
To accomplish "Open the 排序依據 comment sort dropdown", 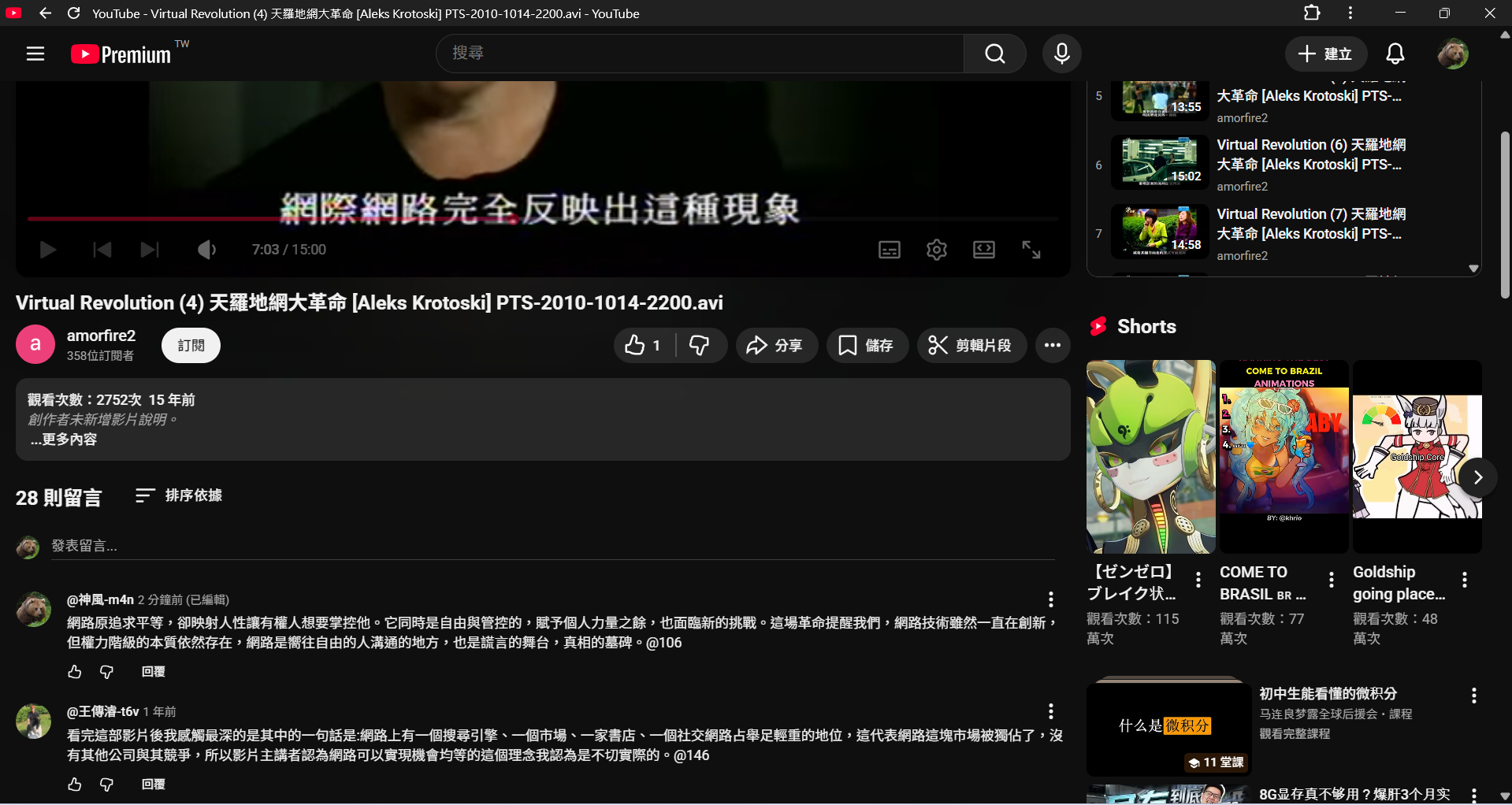I will 179,495.
